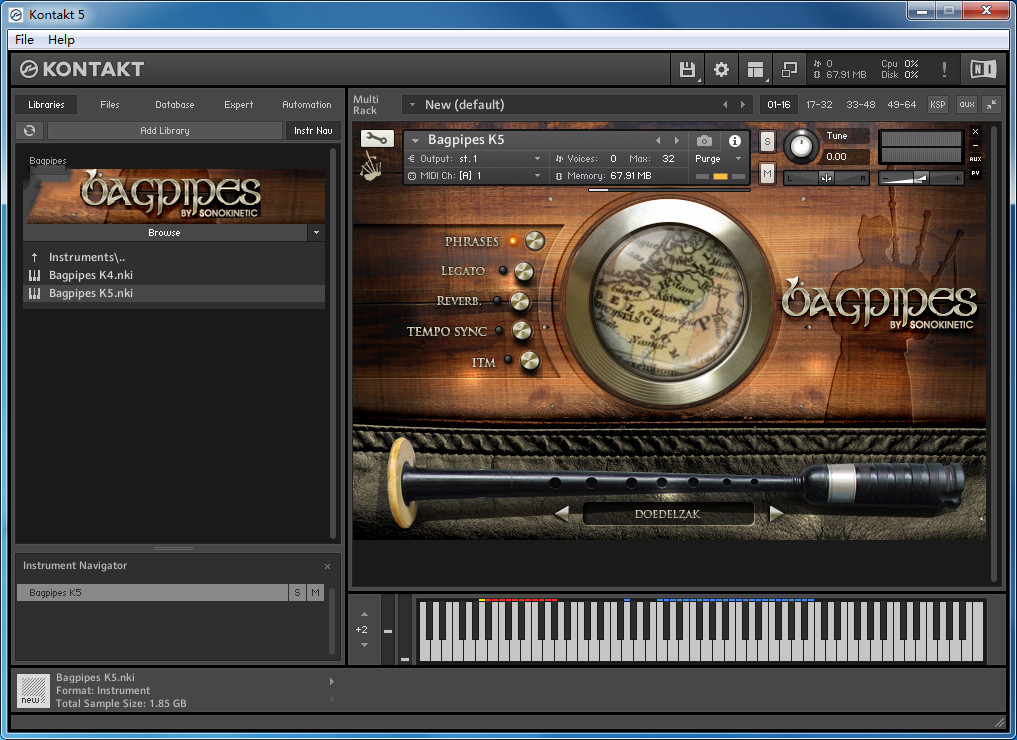Switch to the Automation tab

[x=307, y=104]
